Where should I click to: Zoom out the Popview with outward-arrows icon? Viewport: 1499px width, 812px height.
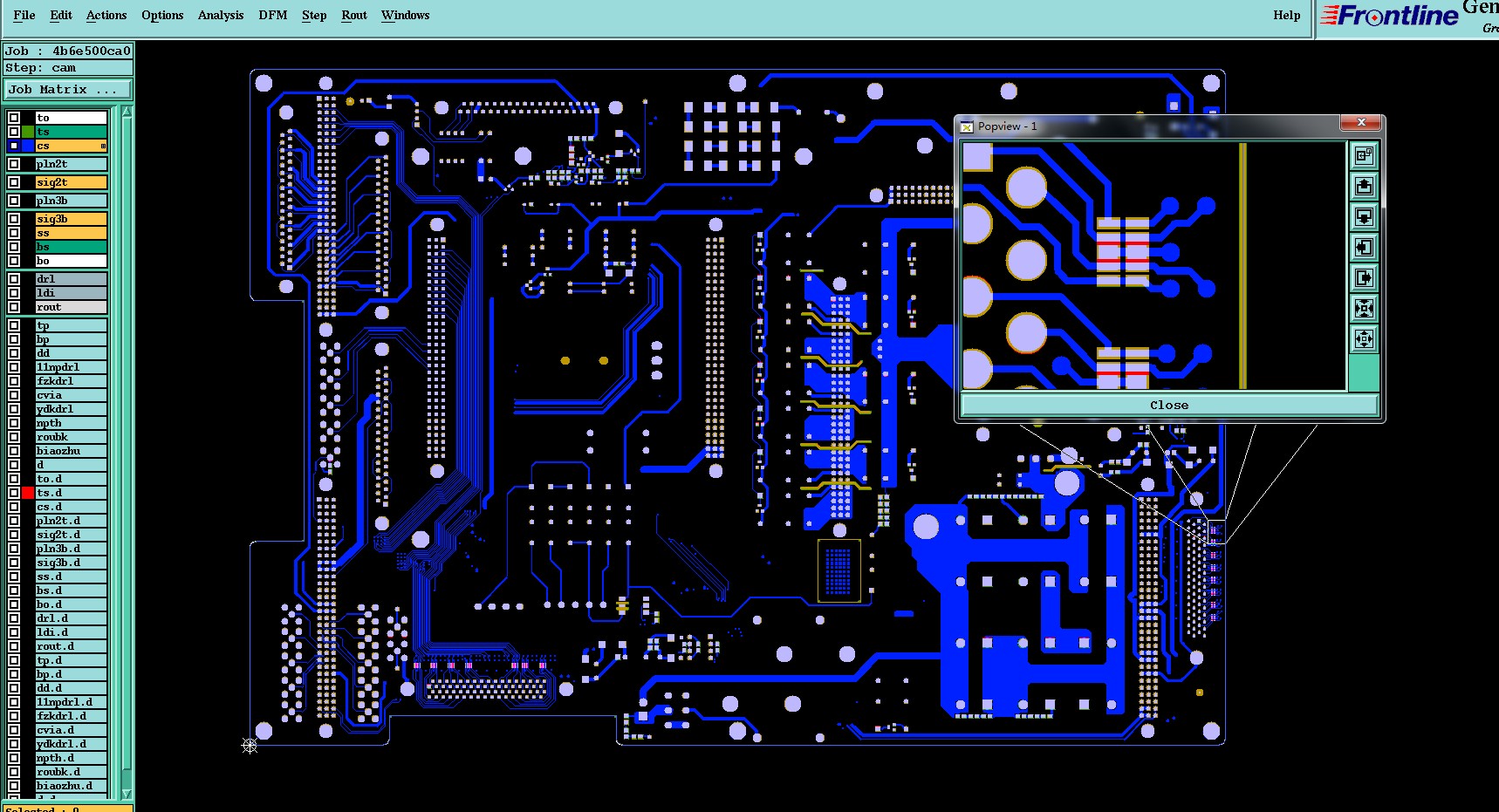tap(1364, 339)
